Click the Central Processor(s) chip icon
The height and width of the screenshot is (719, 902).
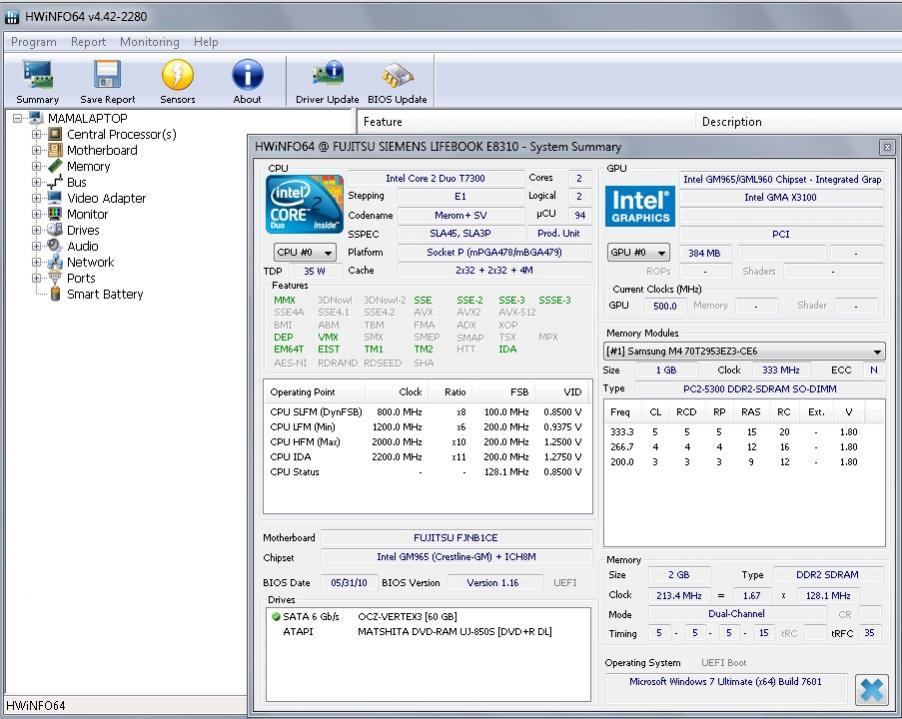pyautogui.click(x=55, y=135)
